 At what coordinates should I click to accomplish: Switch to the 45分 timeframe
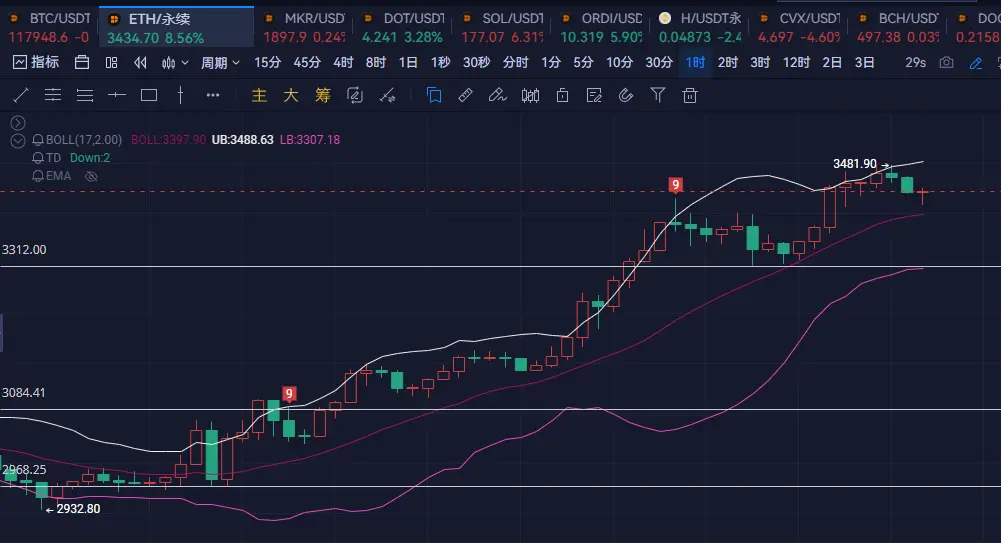coord(307,63)
